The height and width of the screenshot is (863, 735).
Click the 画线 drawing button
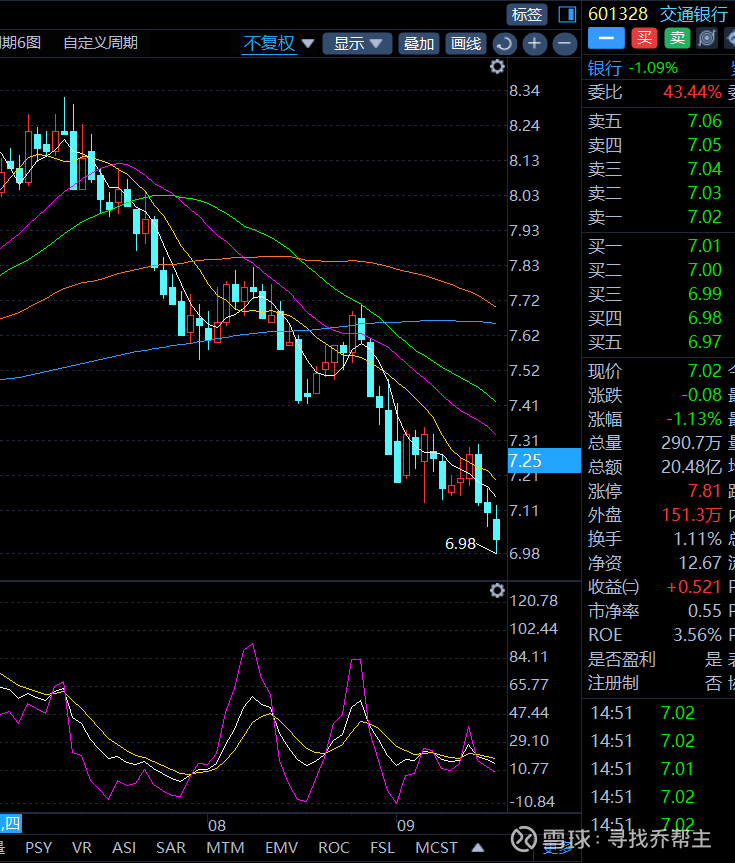(x=466, y=43)
